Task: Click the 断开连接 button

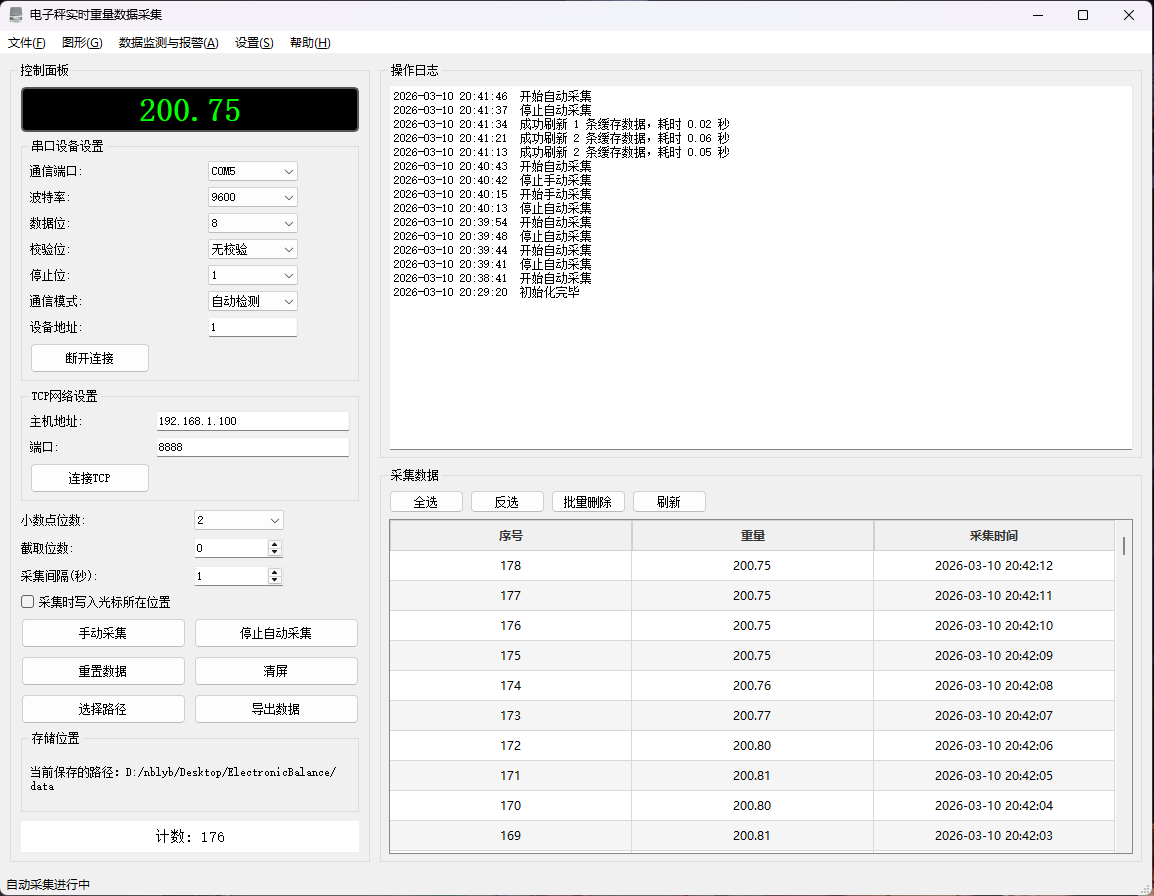Action: click(90, 358)
